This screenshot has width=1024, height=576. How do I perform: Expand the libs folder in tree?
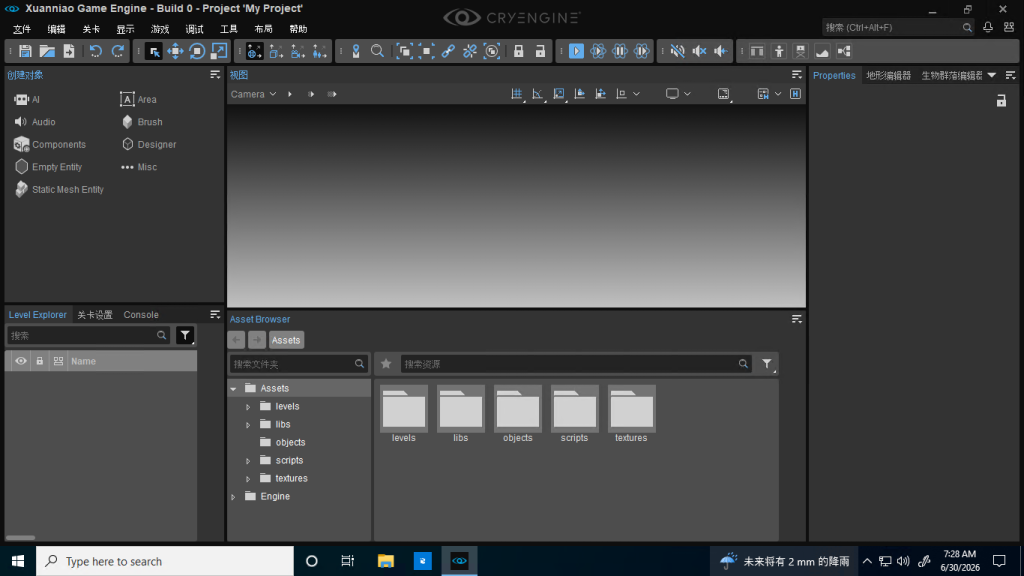tap(248, 424)
